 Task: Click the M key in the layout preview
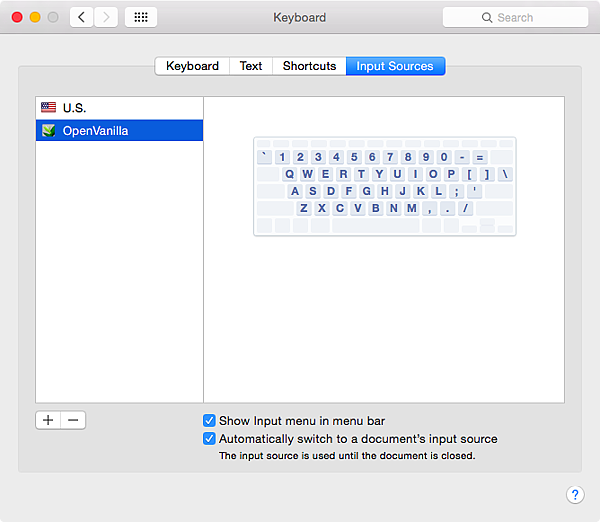tap(412, 208)
